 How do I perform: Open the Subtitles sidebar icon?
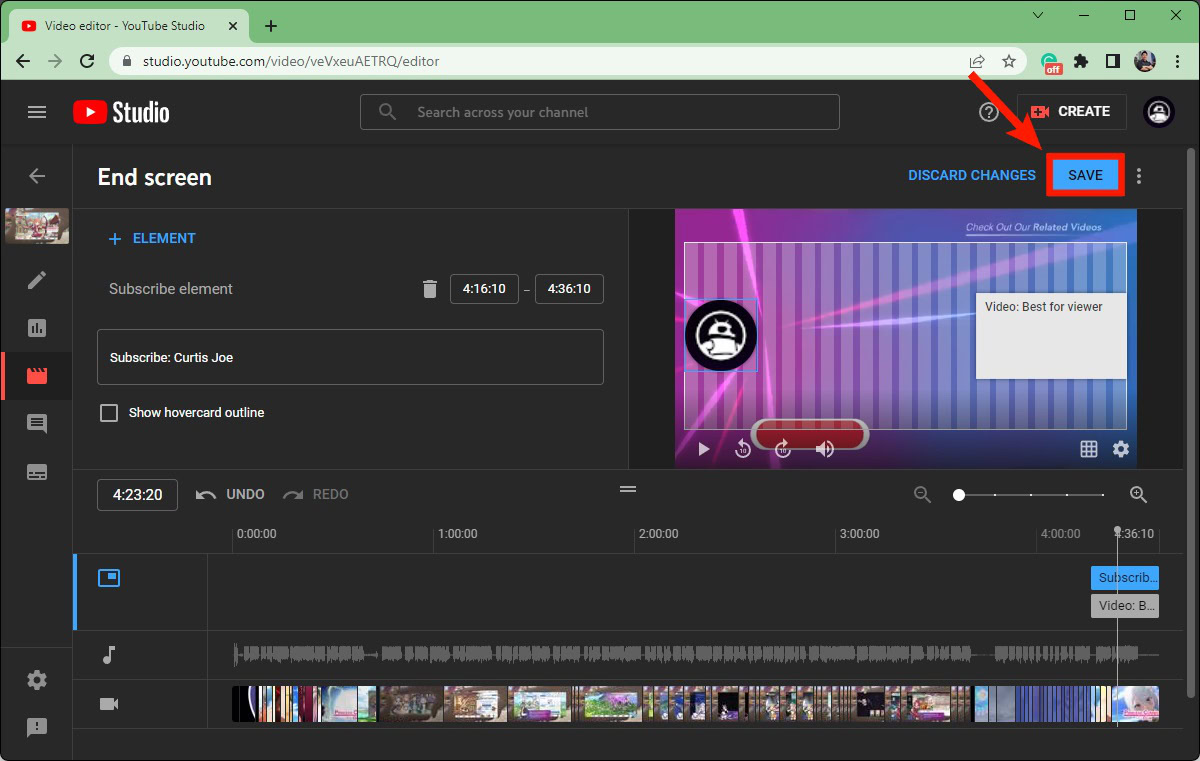click(37, 472)
